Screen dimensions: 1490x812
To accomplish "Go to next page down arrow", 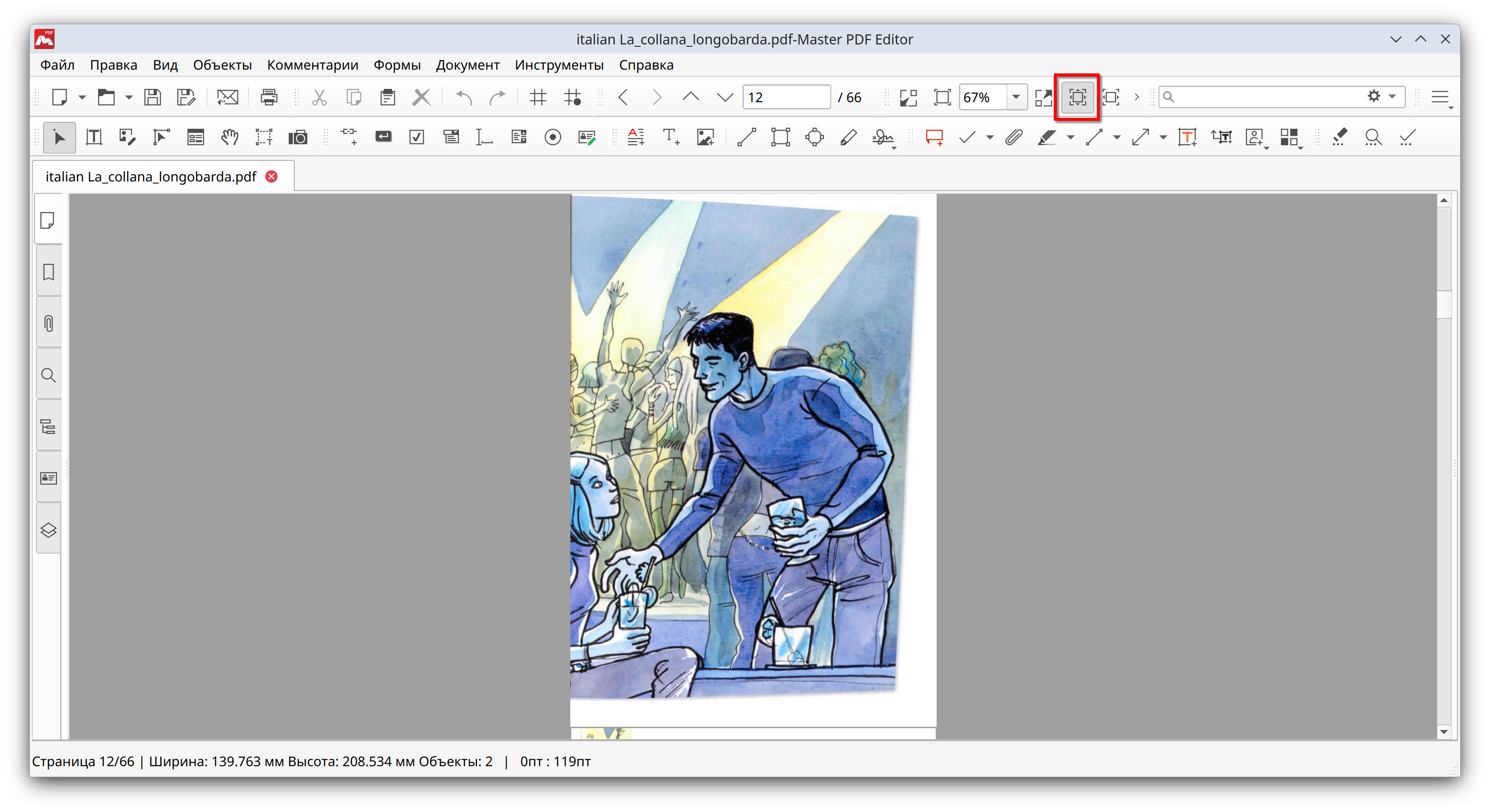I will (725, 97).
